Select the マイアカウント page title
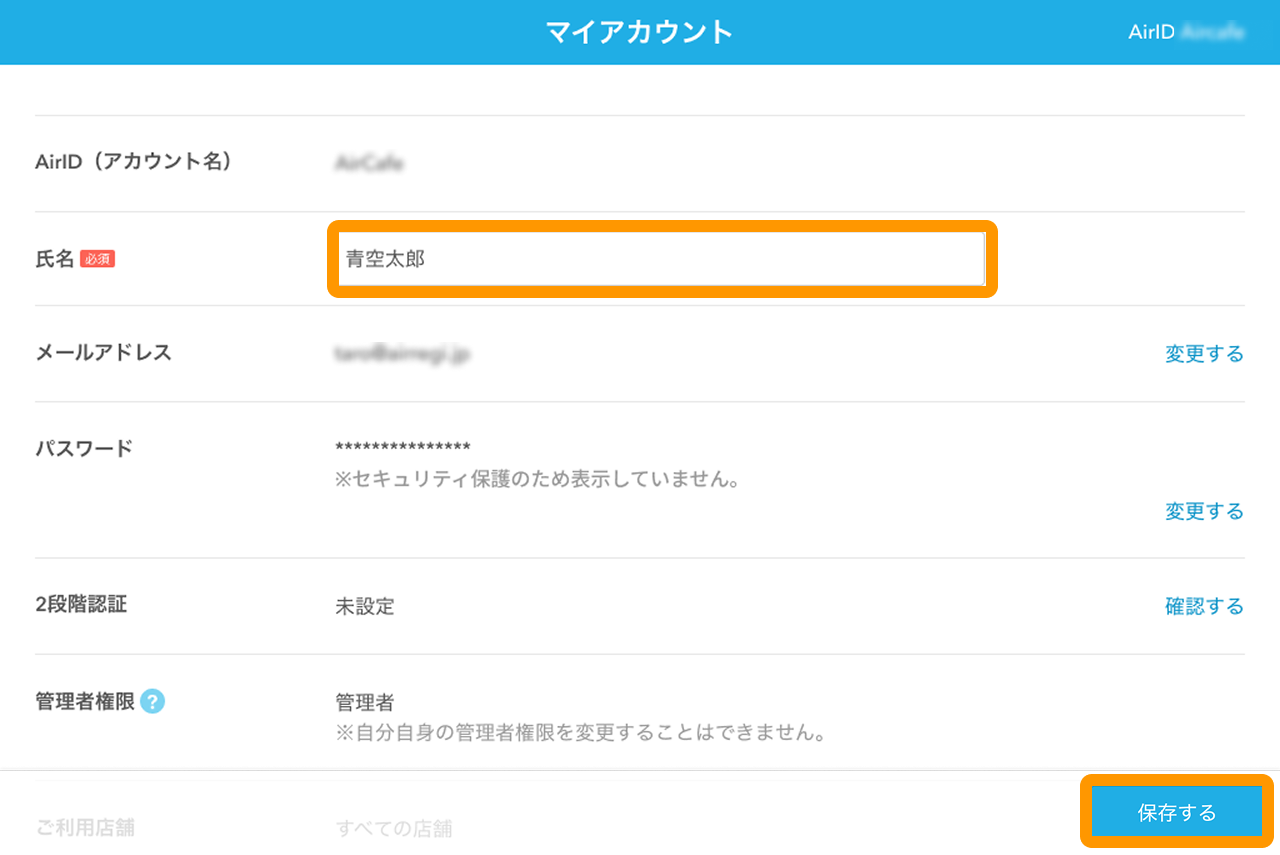 640,31
